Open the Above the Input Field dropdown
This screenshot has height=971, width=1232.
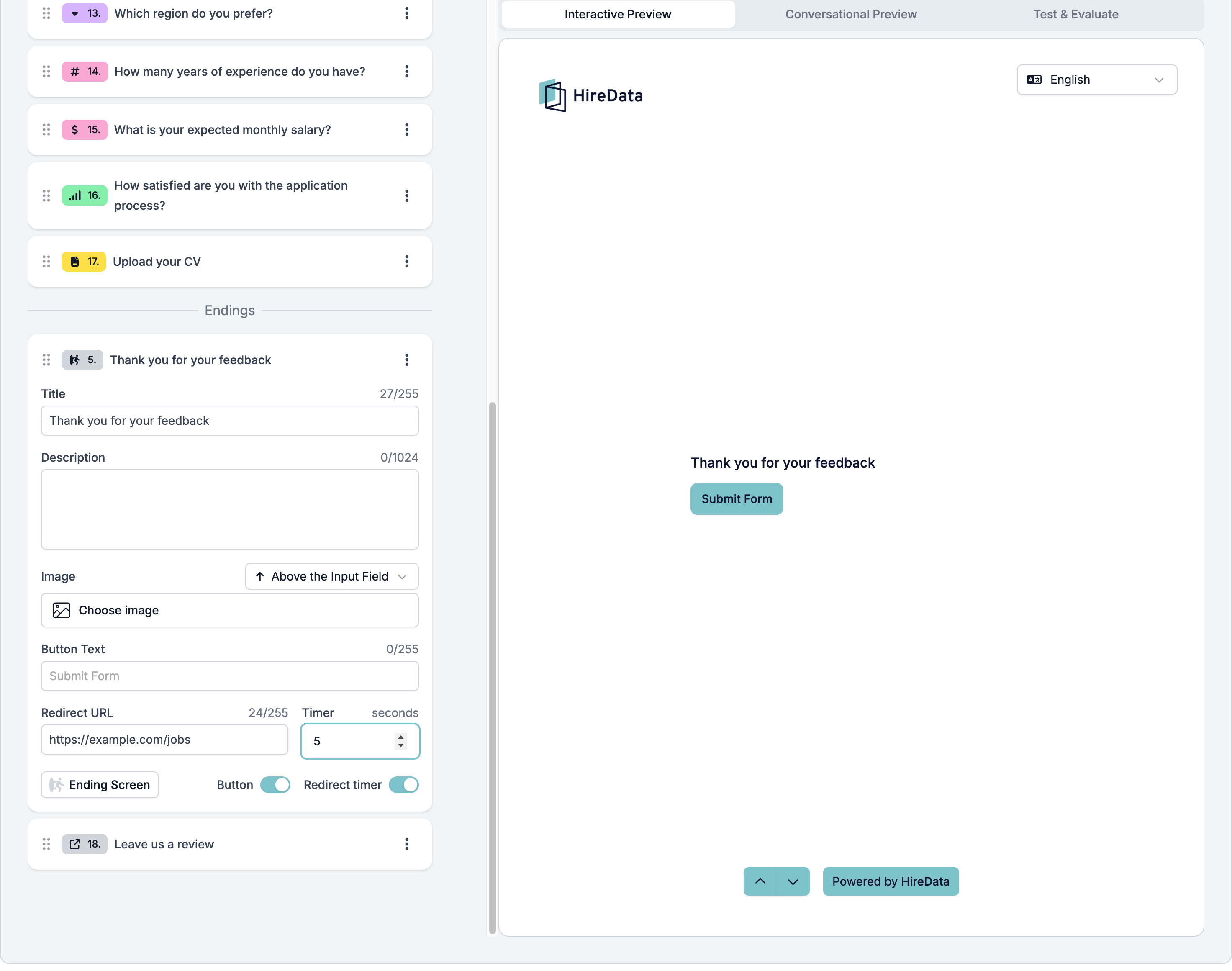point(332,576)
